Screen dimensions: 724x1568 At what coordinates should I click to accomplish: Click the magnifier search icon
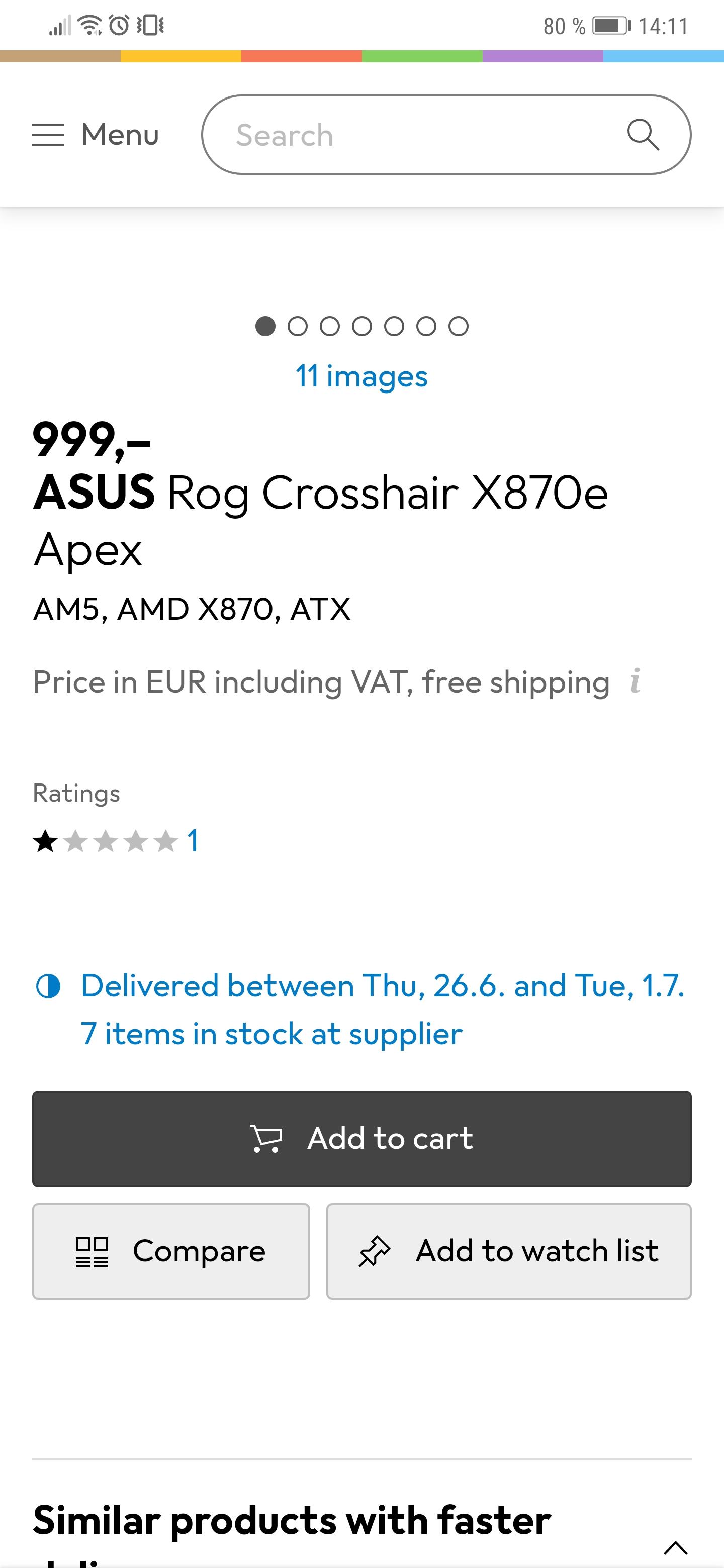pyautogui.click(x=643, y=135)
